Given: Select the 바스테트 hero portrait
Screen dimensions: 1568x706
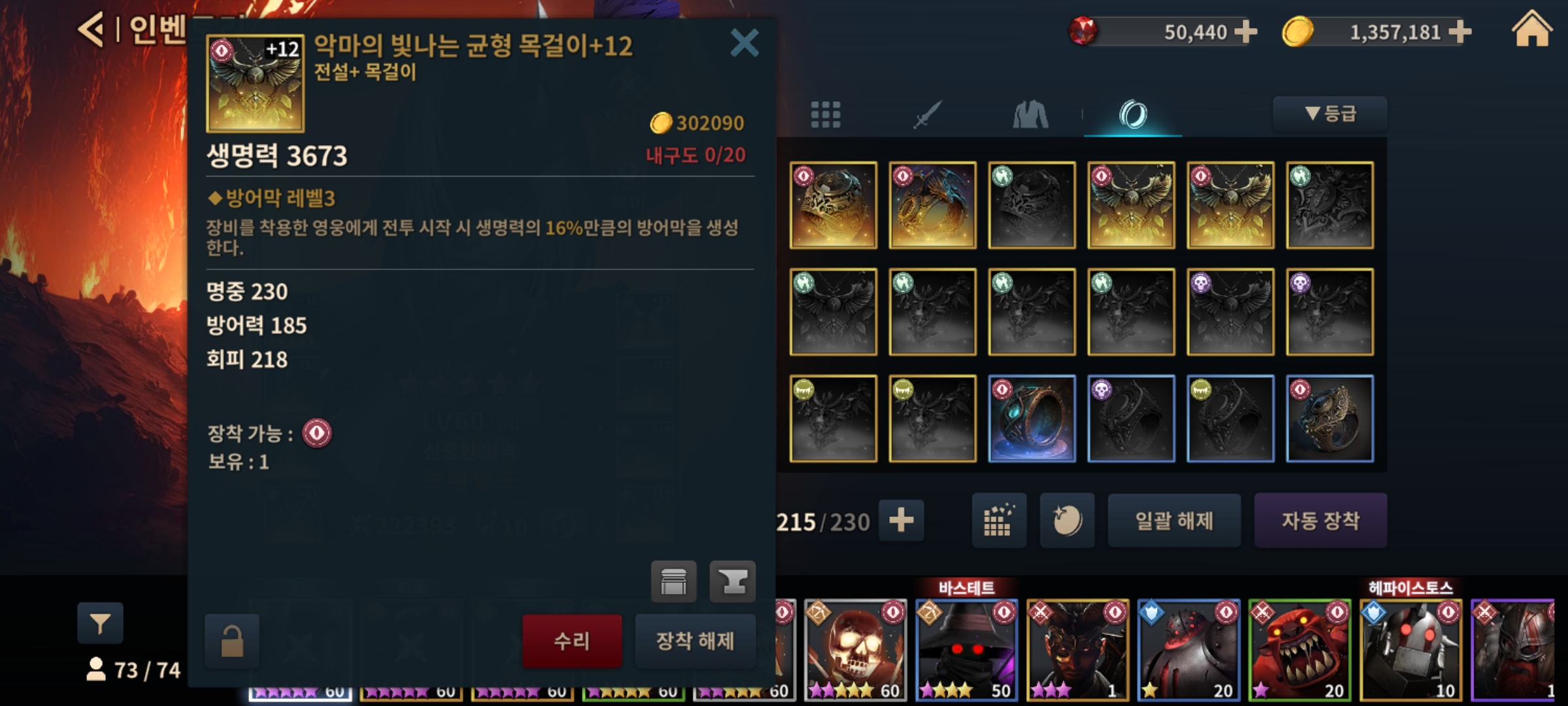Looking at the screenshot, I should coord(966,650).
